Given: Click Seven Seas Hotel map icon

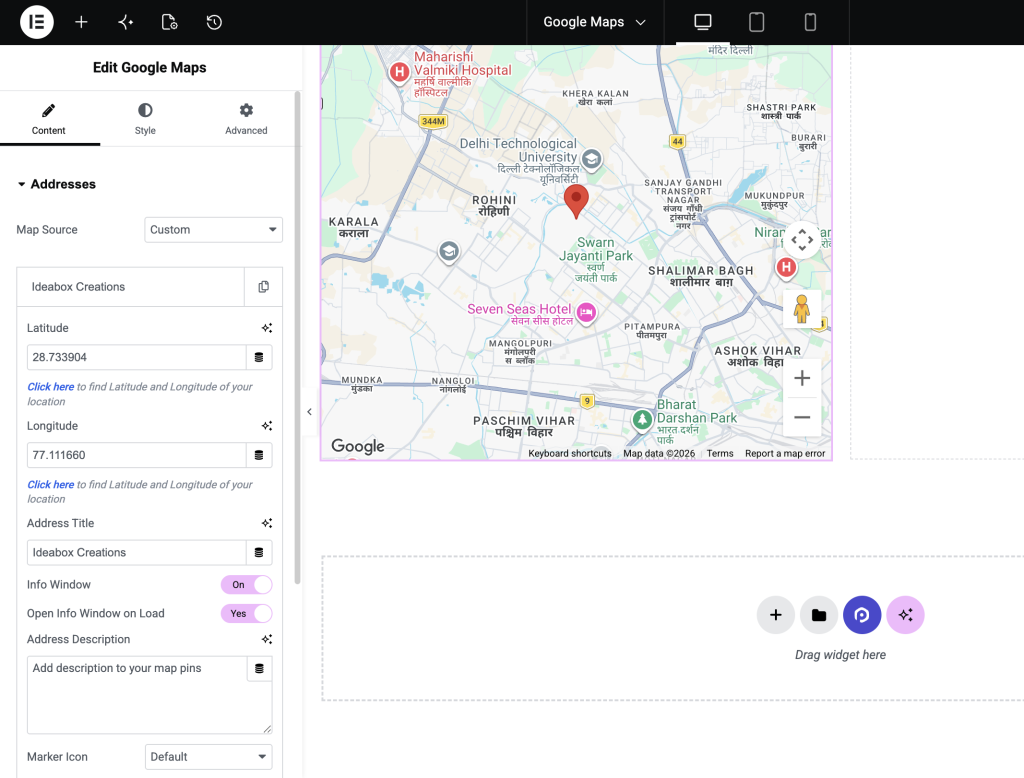Looking at the screenshot, I should coord(586,312).
